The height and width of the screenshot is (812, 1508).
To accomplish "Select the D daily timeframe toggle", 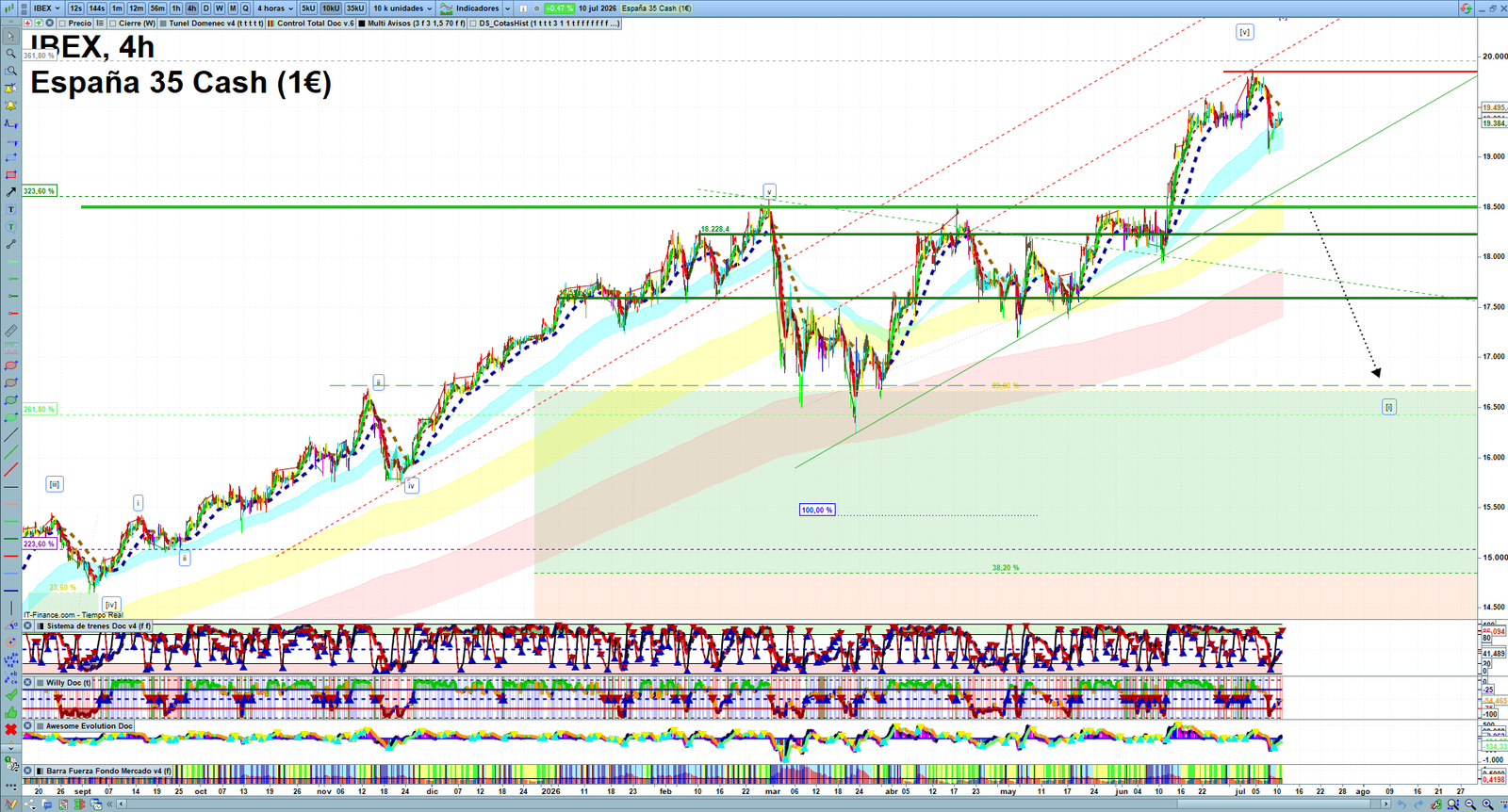I will coord(205,8).
